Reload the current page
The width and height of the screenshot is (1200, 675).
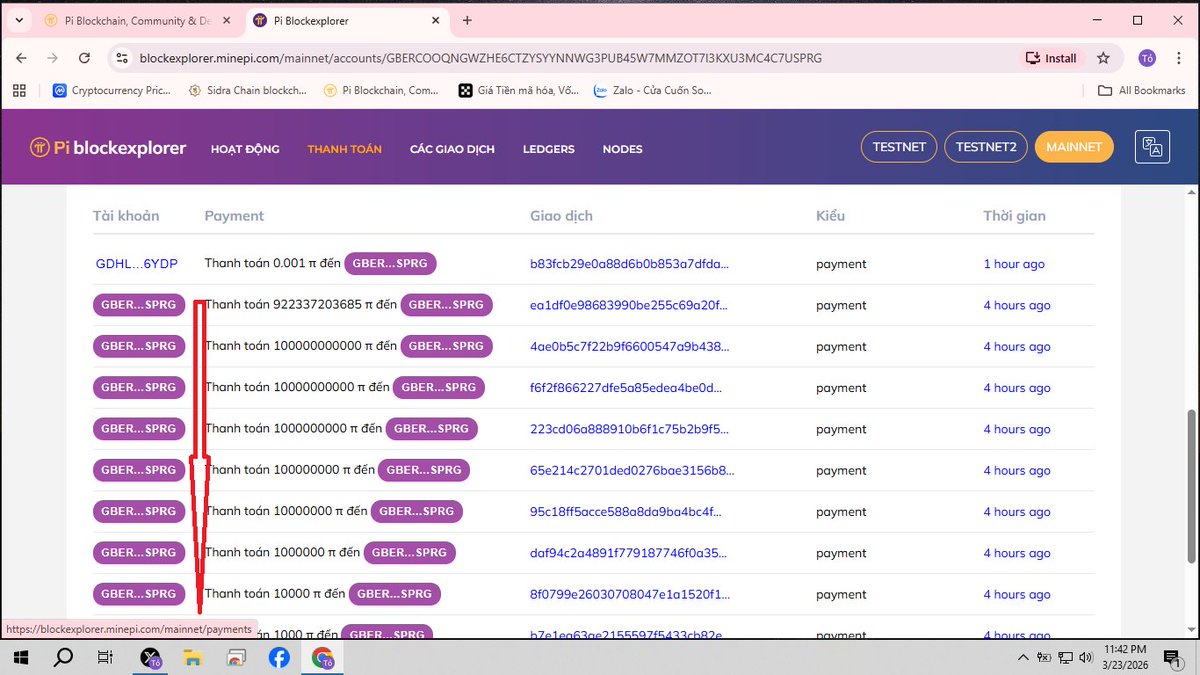85,58
